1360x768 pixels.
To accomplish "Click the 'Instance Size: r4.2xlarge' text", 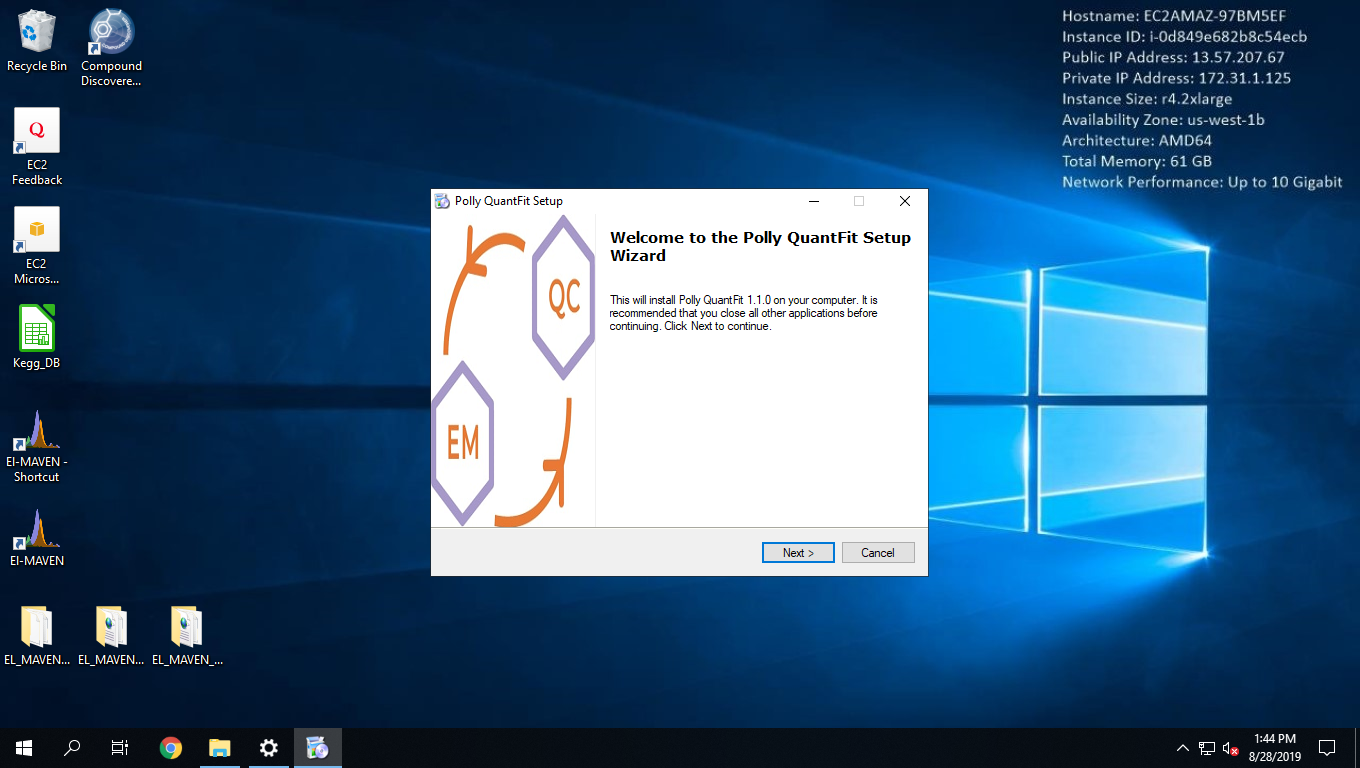I will 1147,99.
